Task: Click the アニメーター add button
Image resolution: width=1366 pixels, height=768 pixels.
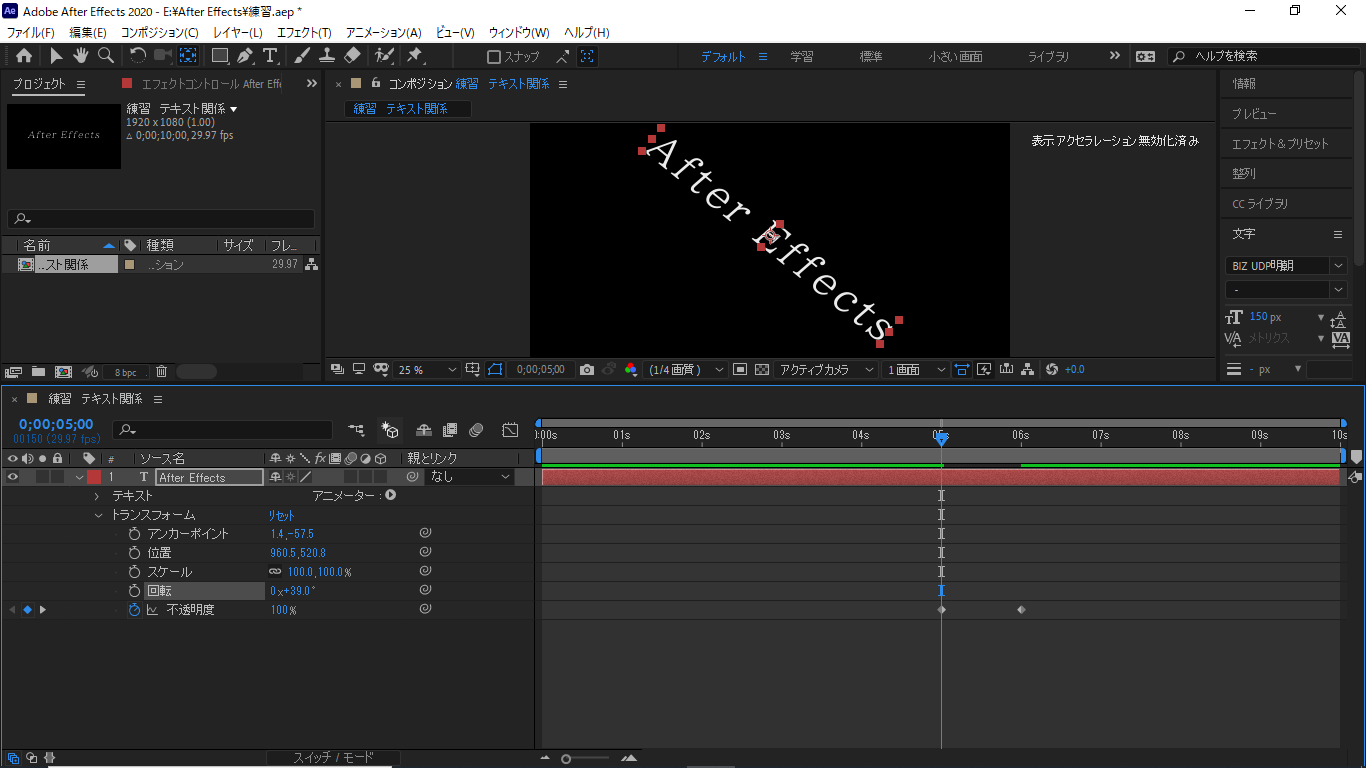Action: 391,496
